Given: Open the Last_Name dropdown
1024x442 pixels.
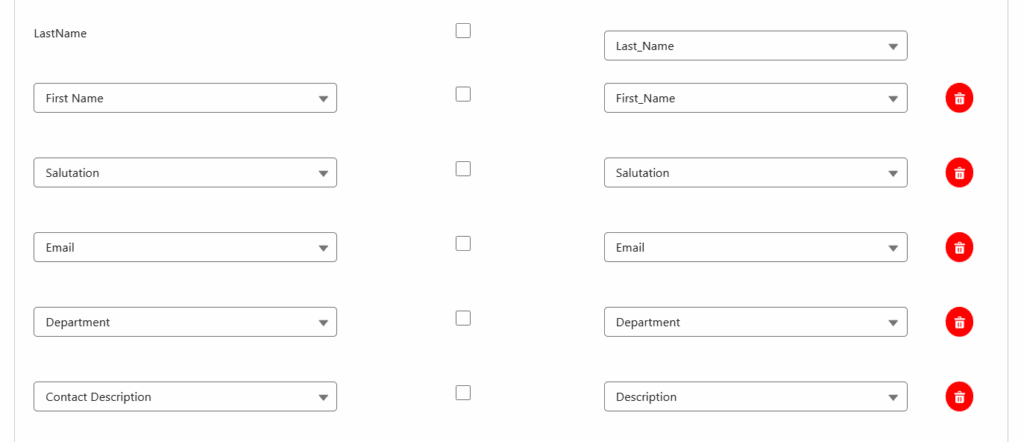Looking at the screenshot, I should 755,46.
